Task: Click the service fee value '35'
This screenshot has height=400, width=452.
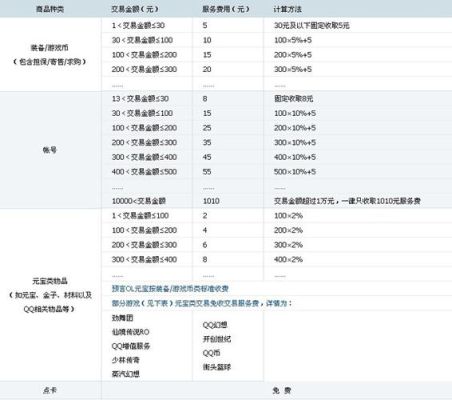Action: coord(207,143)
